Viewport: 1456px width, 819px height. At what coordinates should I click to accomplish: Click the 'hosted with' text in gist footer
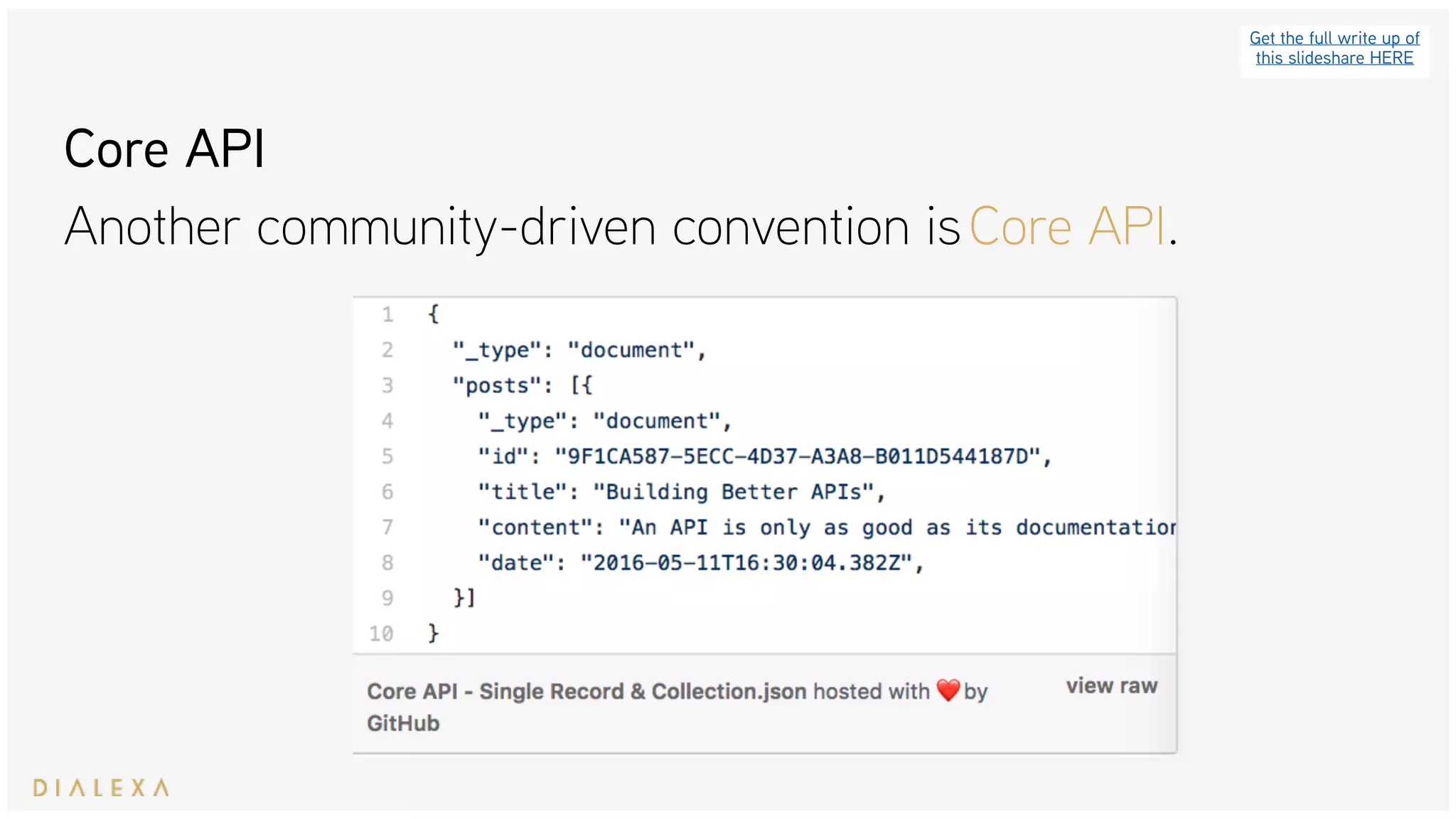pos(872,691)
